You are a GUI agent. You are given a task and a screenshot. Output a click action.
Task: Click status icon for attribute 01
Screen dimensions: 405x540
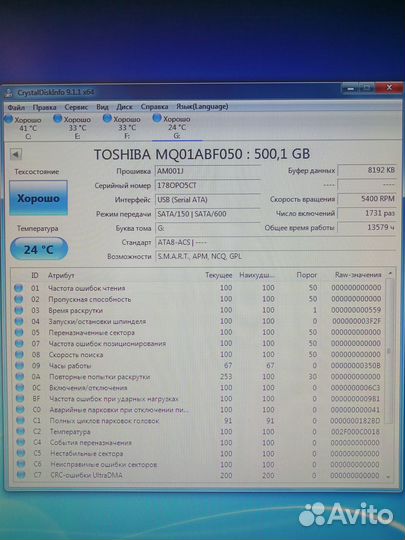point(19,288)
